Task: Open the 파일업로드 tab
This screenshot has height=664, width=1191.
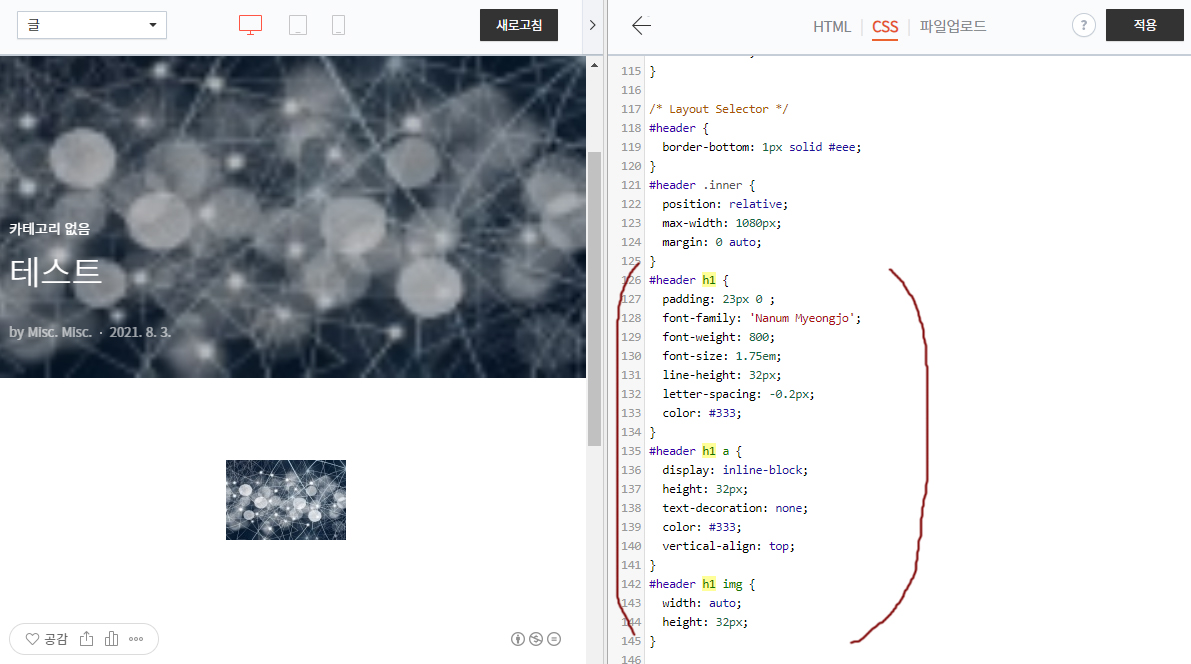Action: pos(952,27)
